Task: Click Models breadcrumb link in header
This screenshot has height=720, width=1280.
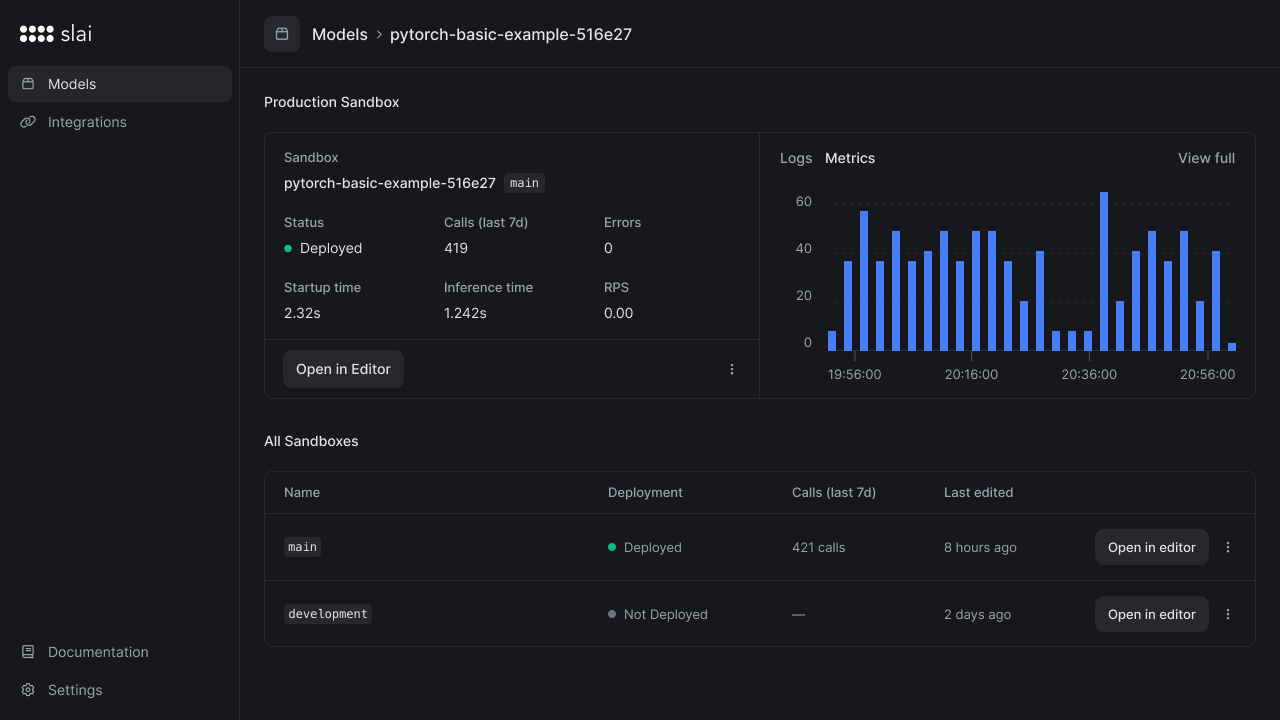Action: [x=340, y=34]
